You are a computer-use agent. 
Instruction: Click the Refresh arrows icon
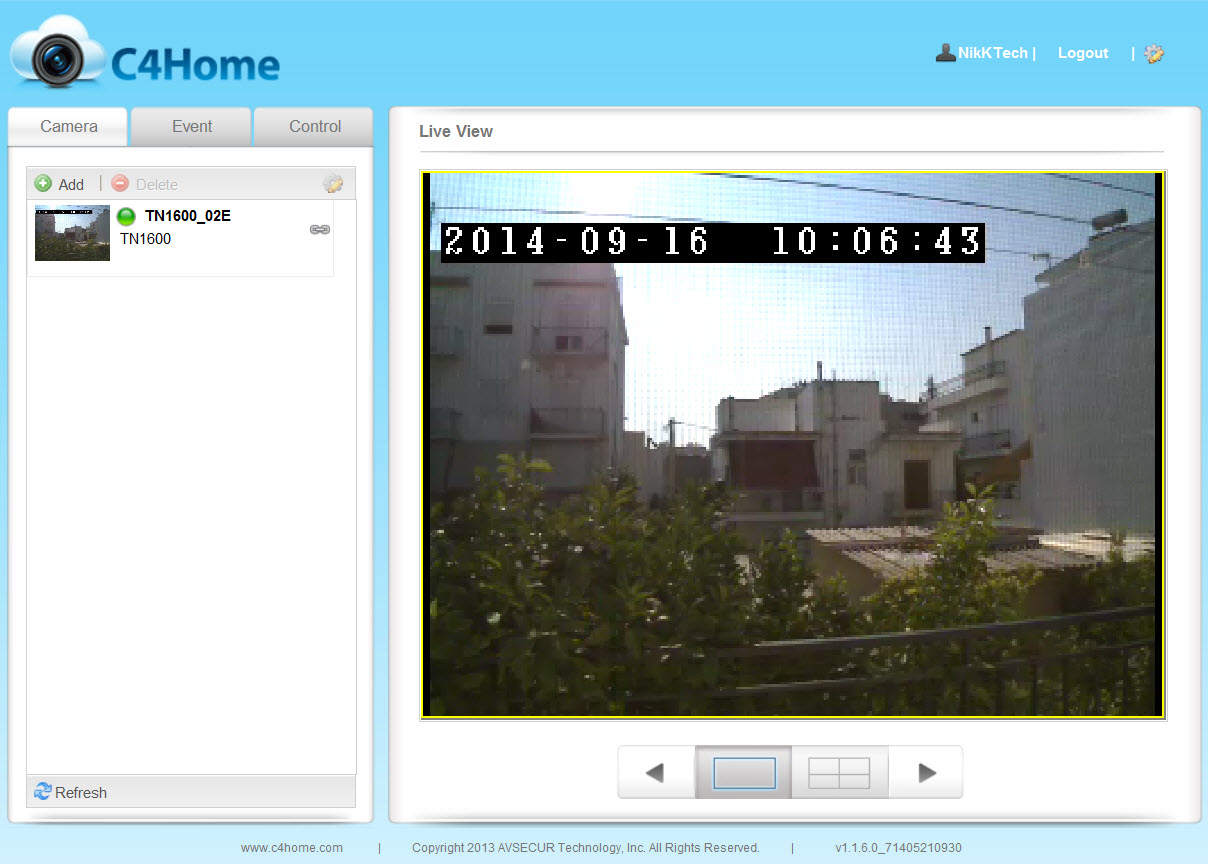[x=42, y=791]
